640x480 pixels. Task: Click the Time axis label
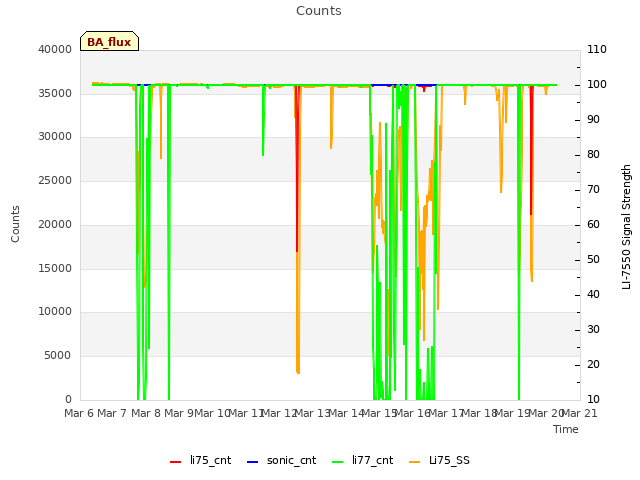566,429
